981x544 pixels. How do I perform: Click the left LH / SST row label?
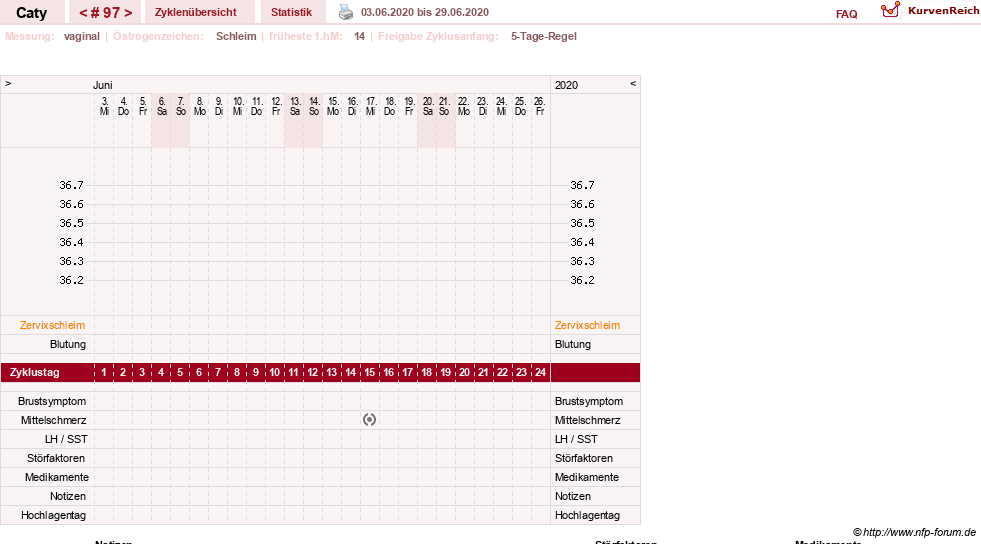click(66, 439)
